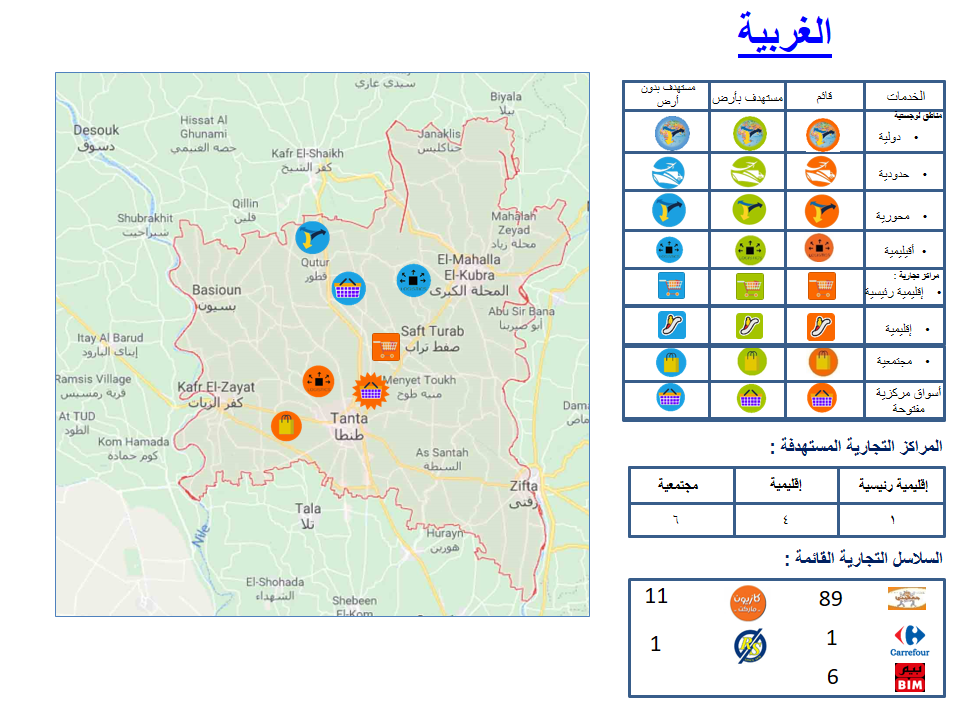Click the orange chain logo beside 89
Image resolution: width=960 pixels, height=720 pixels.
click(907, 598)
